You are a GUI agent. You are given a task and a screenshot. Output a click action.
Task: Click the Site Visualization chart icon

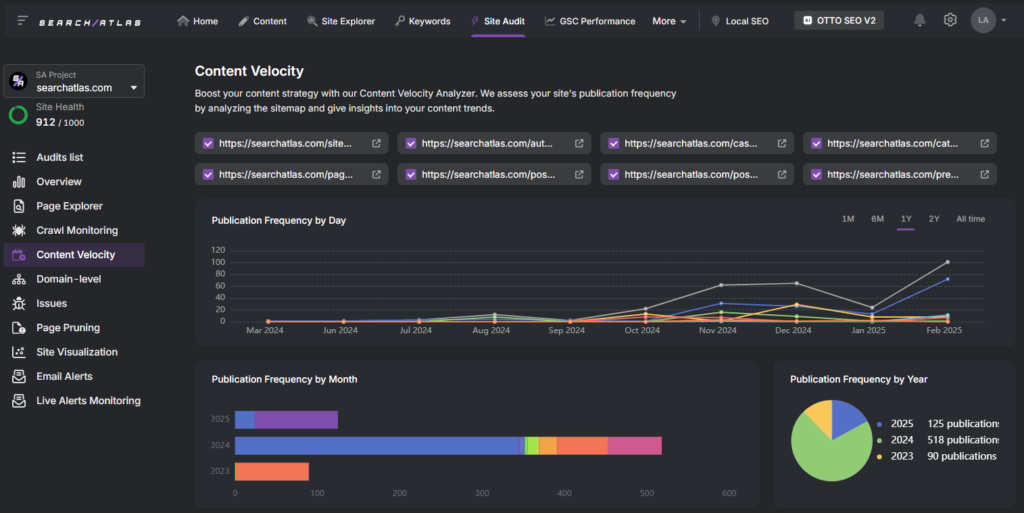click(19, 352)
